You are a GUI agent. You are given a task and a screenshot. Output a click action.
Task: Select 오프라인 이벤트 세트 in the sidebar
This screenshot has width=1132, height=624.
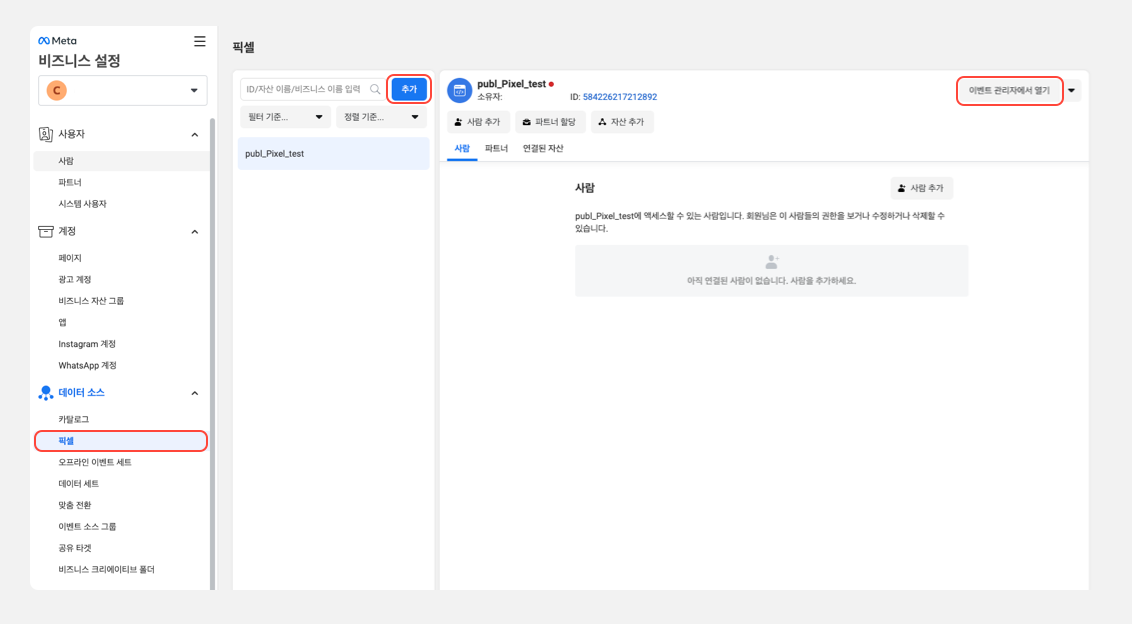point(95,462)
